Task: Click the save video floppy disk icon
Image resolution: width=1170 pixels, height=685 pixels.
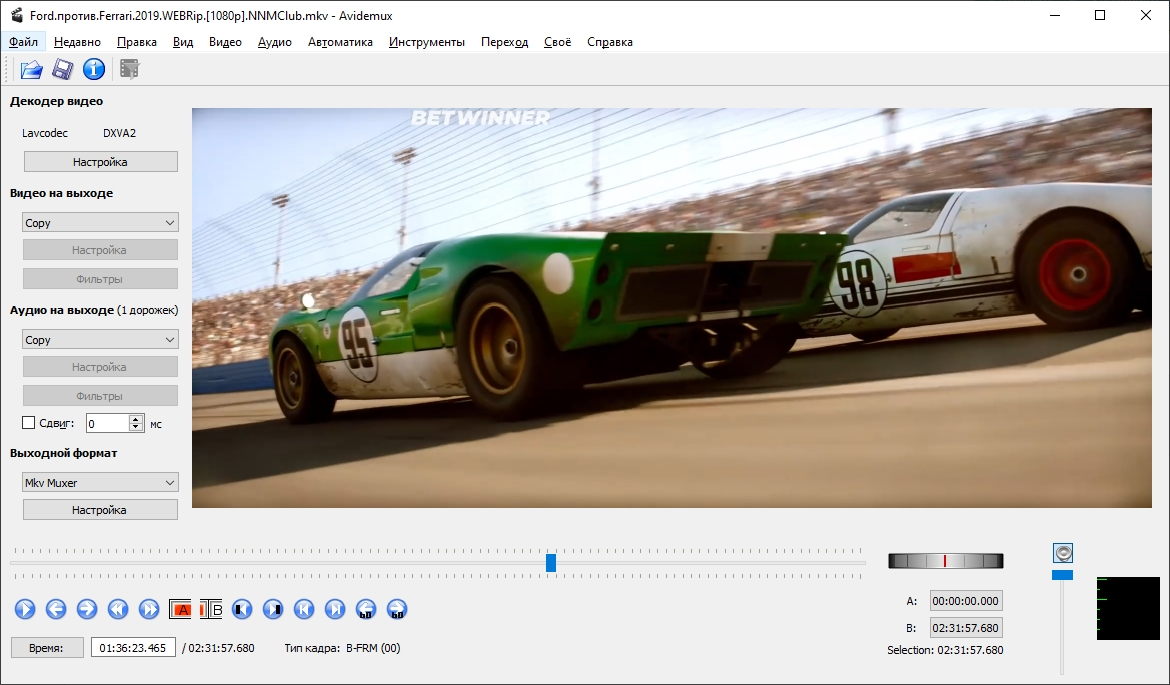Action: tap(63, 69)
